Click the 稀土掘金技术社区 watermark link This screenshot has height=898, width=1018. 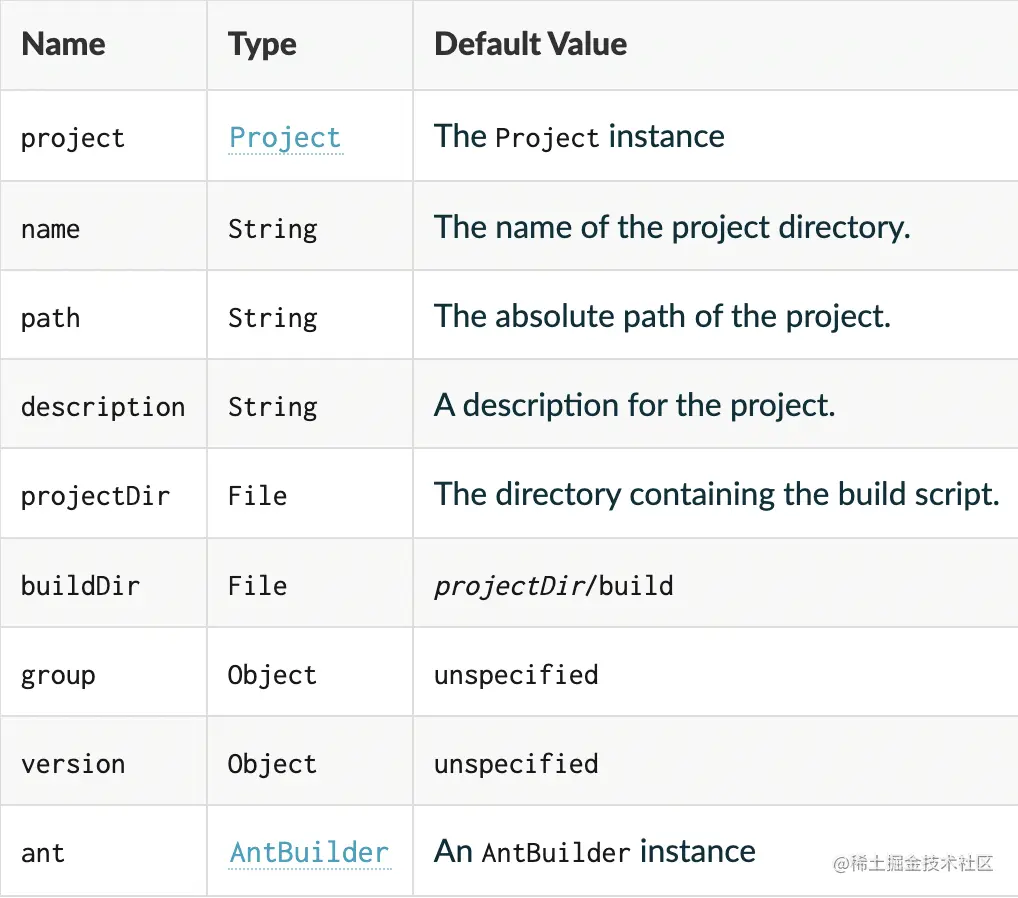tap(916, 862)
